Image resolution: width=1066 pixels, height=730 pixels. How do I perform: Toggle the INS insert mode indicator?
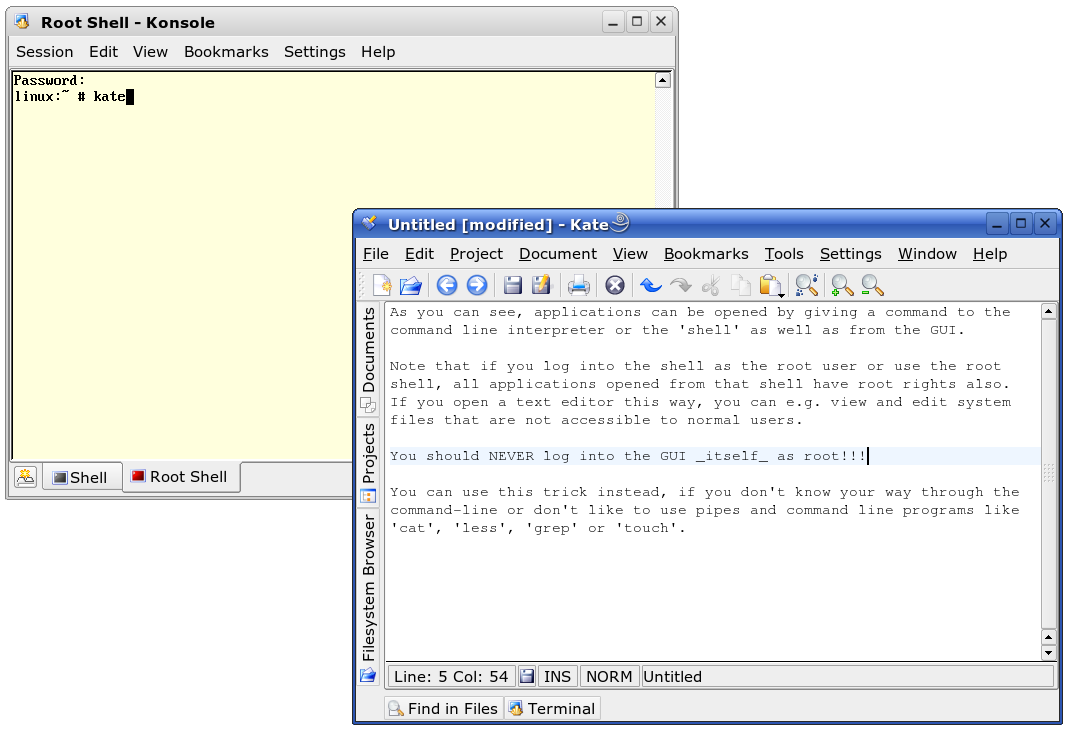coord(557,676)
